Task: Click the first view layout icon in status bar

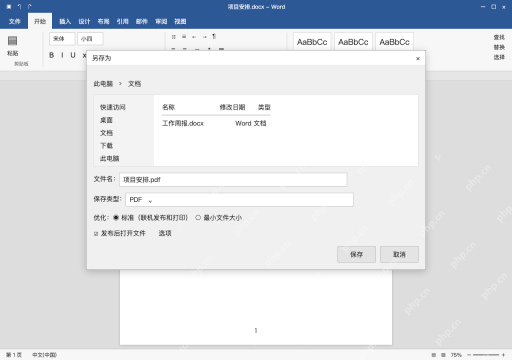Action: click(x=434, y=355)
